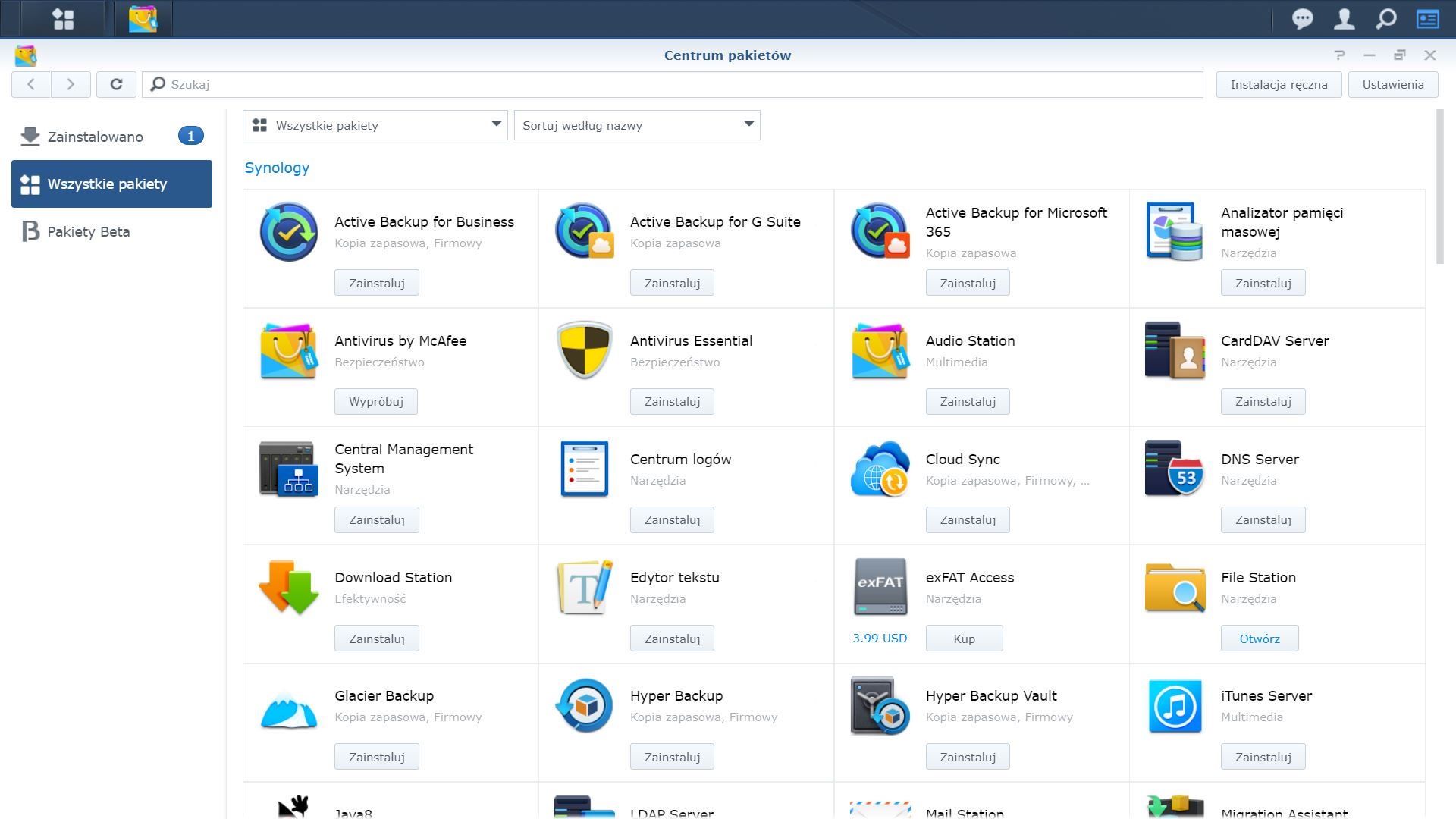Refresh the package list

(116, 84)
